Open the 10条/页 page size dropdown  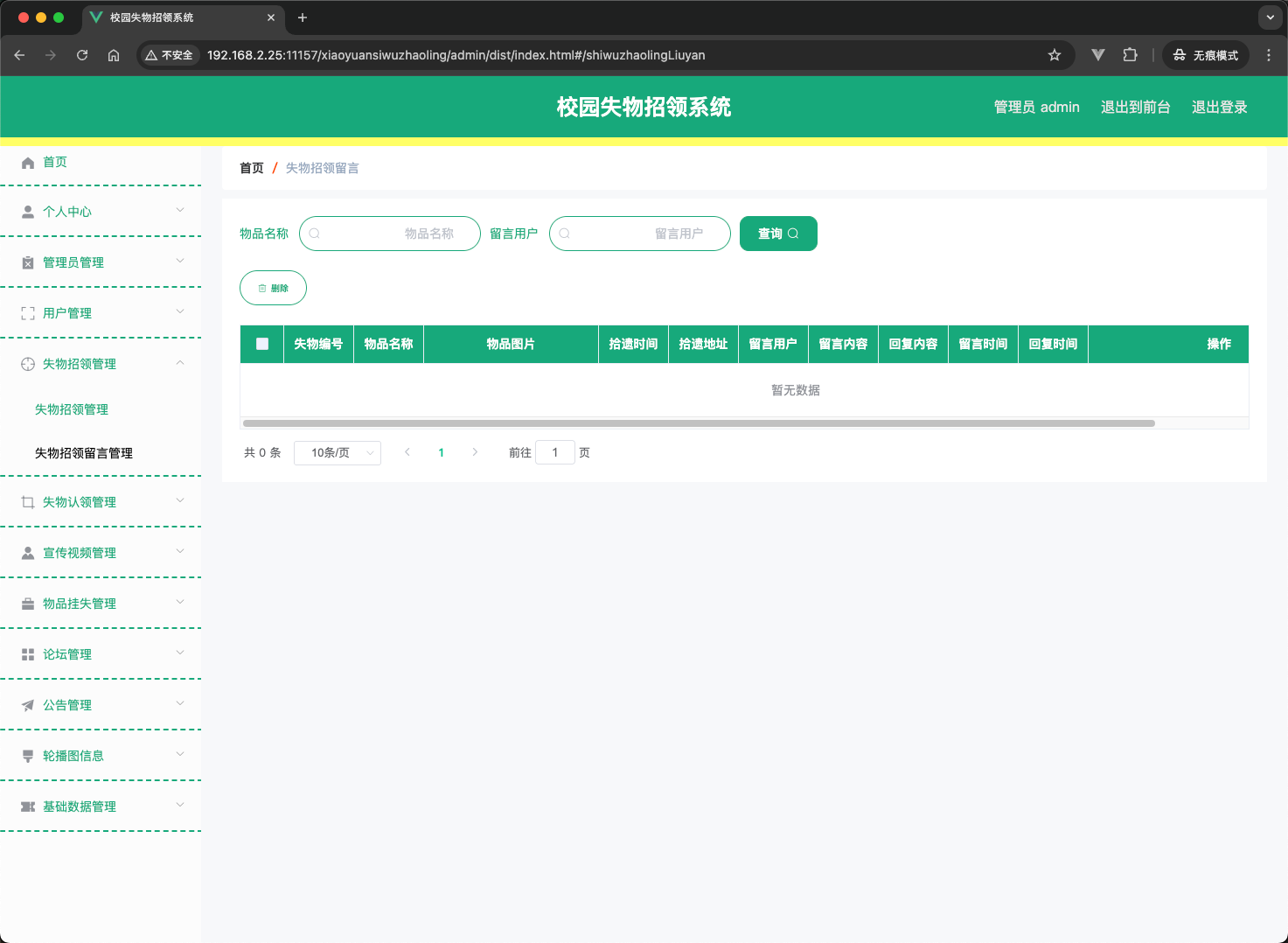(338, 452)
